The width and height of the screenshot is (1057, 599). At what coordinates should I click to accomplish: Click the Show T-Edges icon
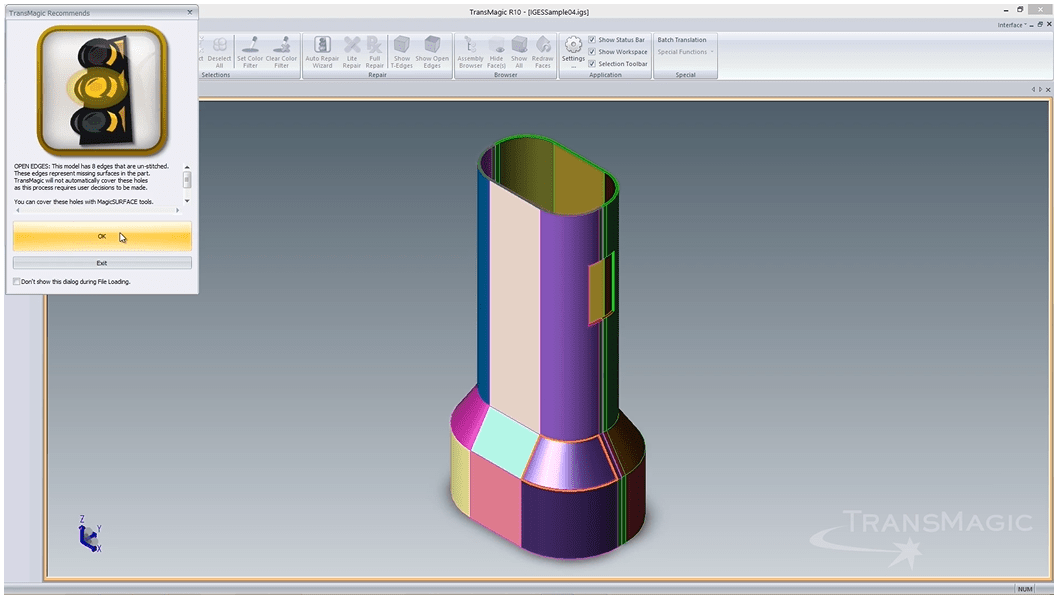click(x=401, y=51)
